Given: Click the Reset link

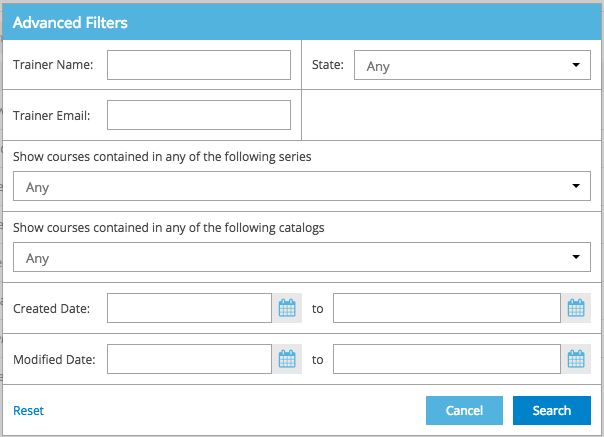Looking at the screenshot, I should [28, 411].
